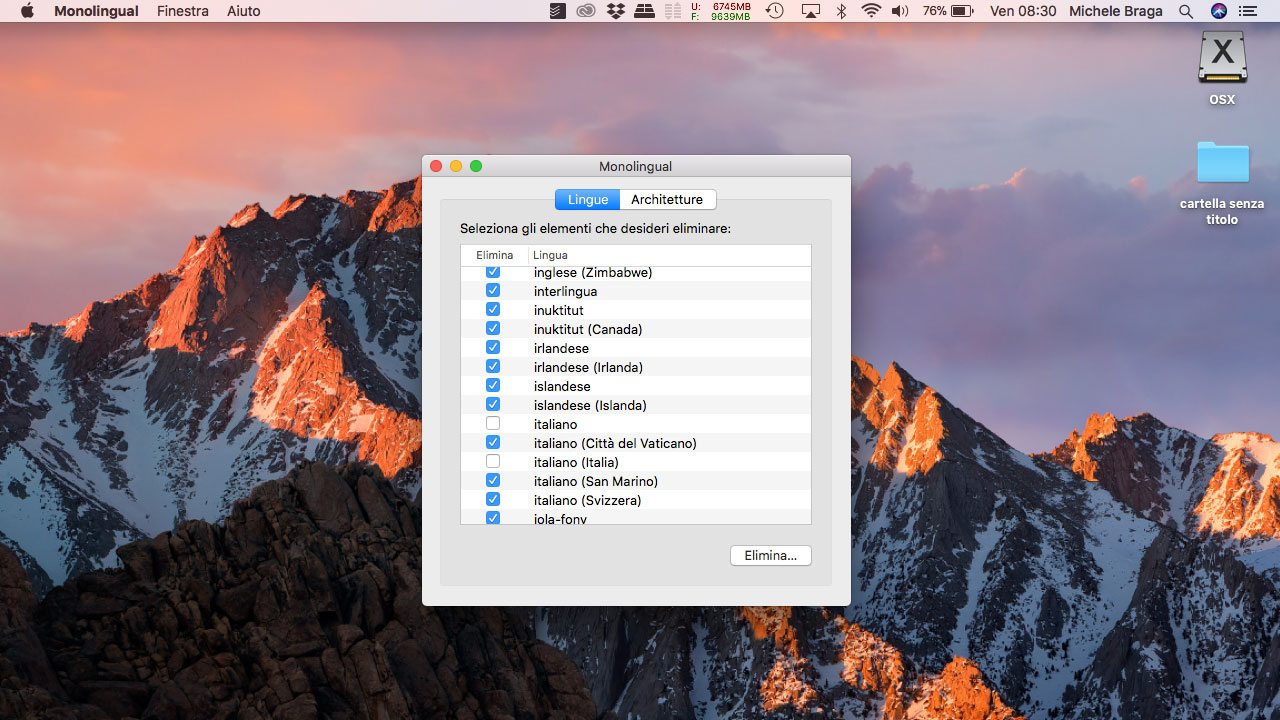
Task: Open the Aiuto menu
Action: [243, 11]
